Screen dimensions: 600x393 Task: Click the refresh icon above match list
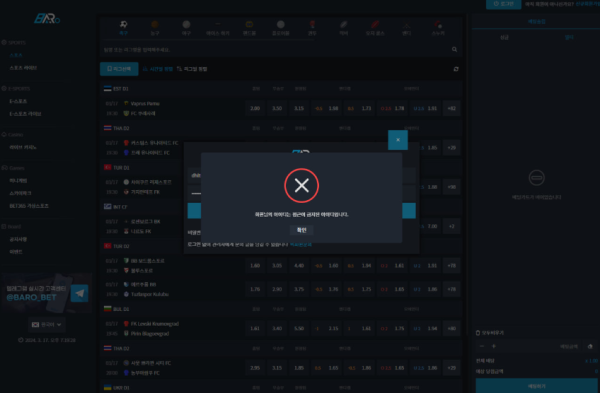point(456,69)
